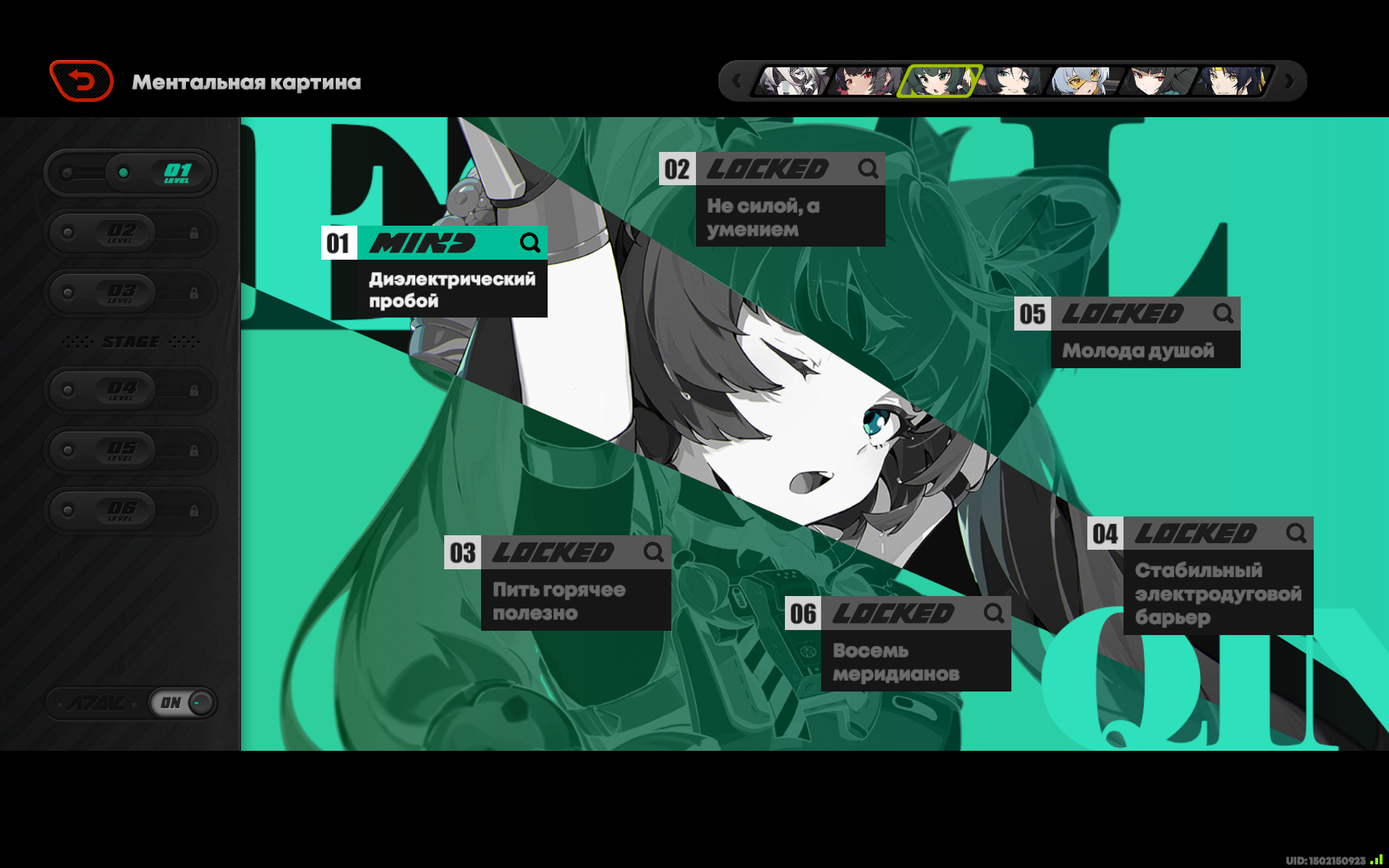Click the 02 number badge
Screen dimensions: 1389x868
[677, 169]
